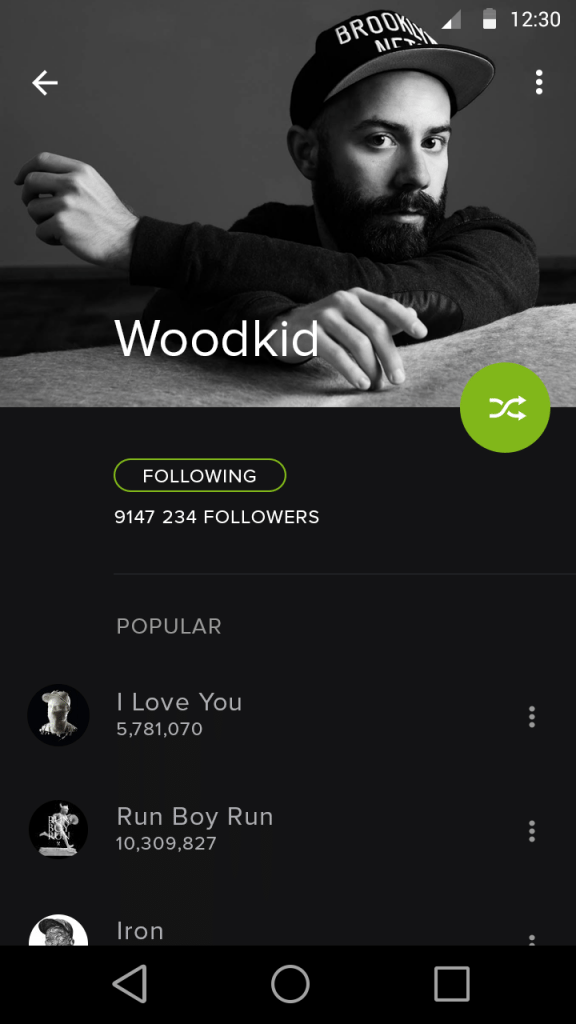The image size is (576, 1024).
Task: Tap the back arrow icon
Action: [45, 83]
